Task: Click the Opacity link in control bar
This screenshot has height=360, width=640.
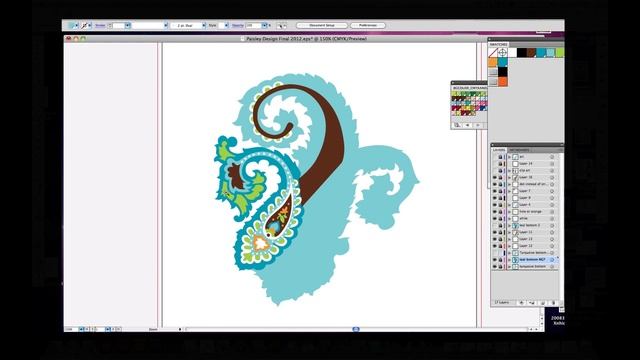Action: click(238, 25)
